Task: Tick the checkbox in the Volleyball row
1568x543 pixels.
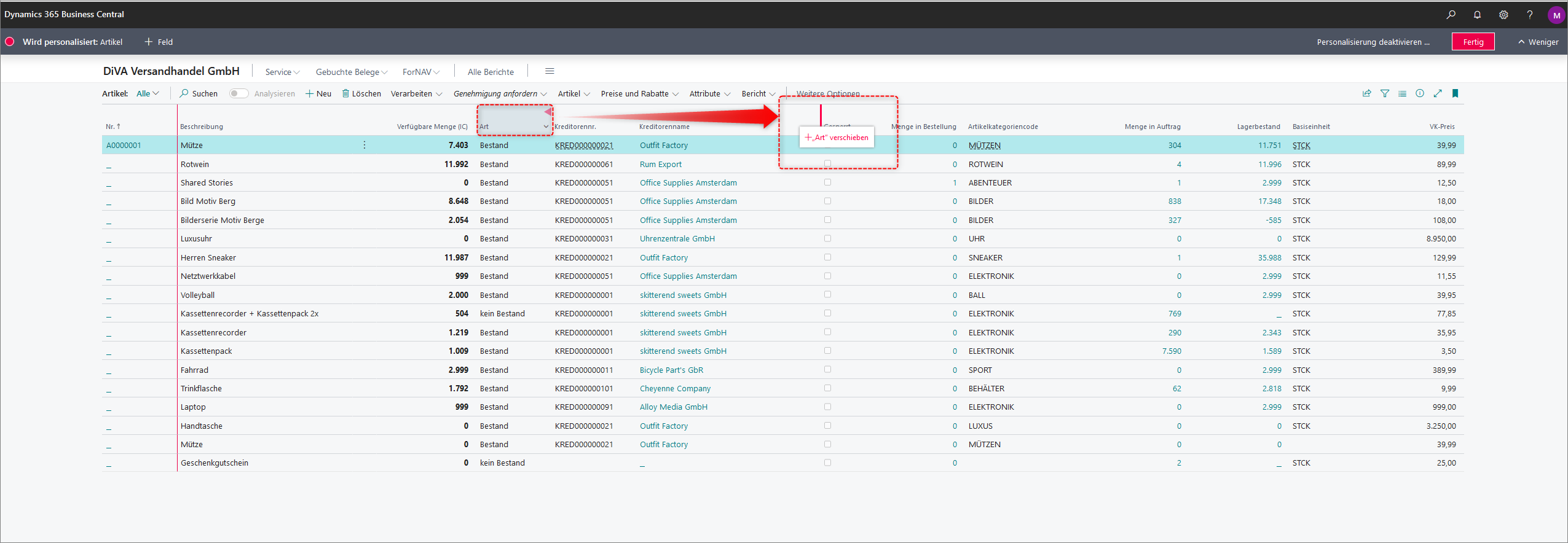Action: (827, 295)
